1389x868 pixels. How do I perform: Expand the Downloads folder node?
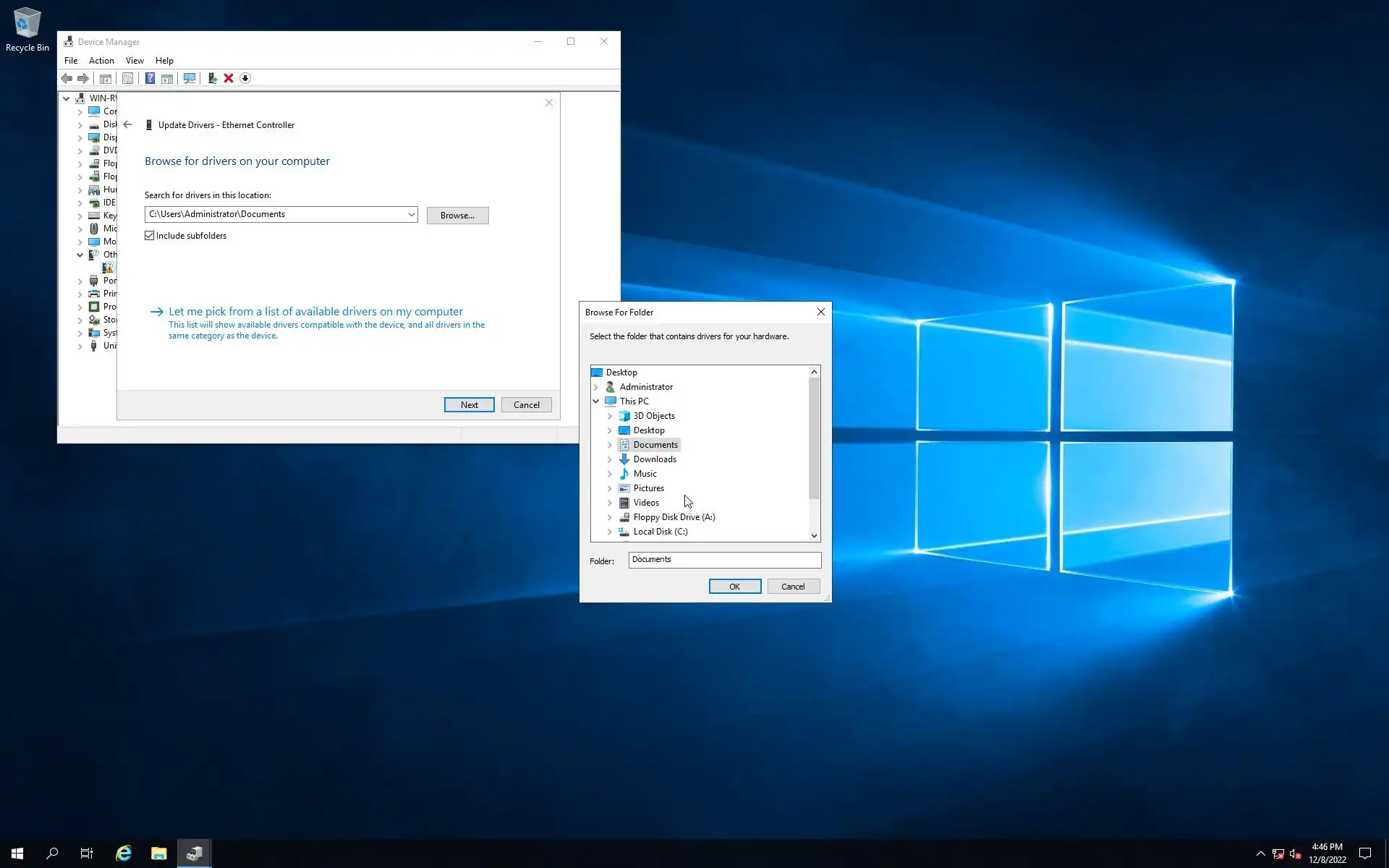click(x=609, y=459)
